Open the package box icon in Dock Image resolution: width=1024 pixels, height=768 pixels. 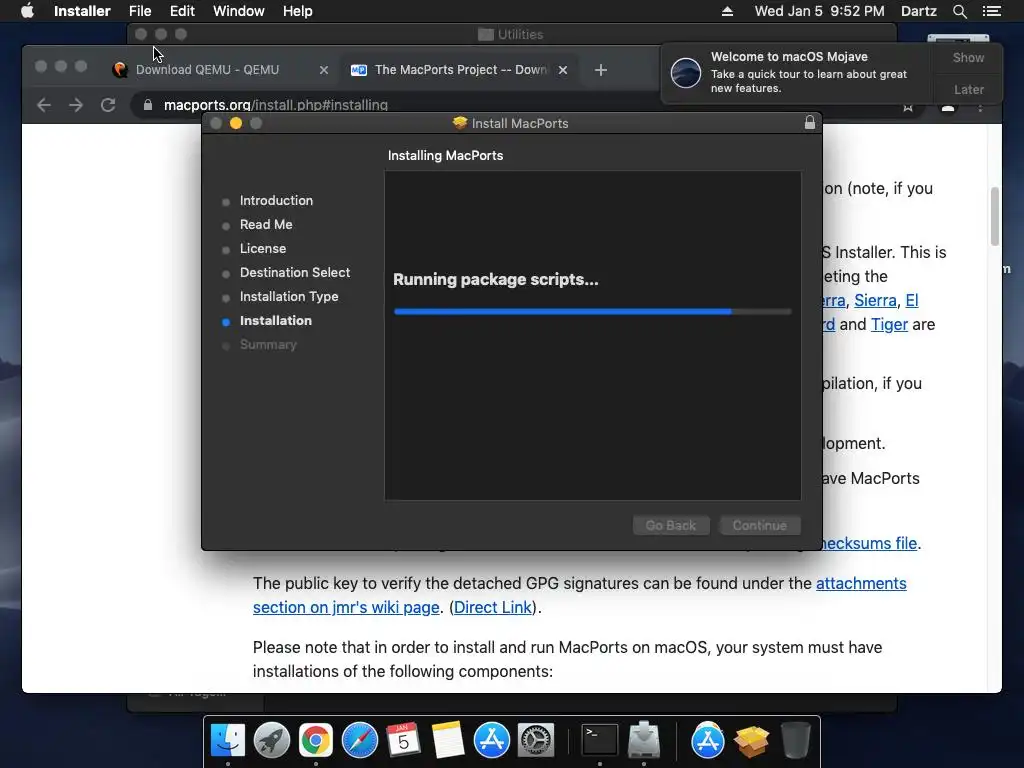(751, 741)
